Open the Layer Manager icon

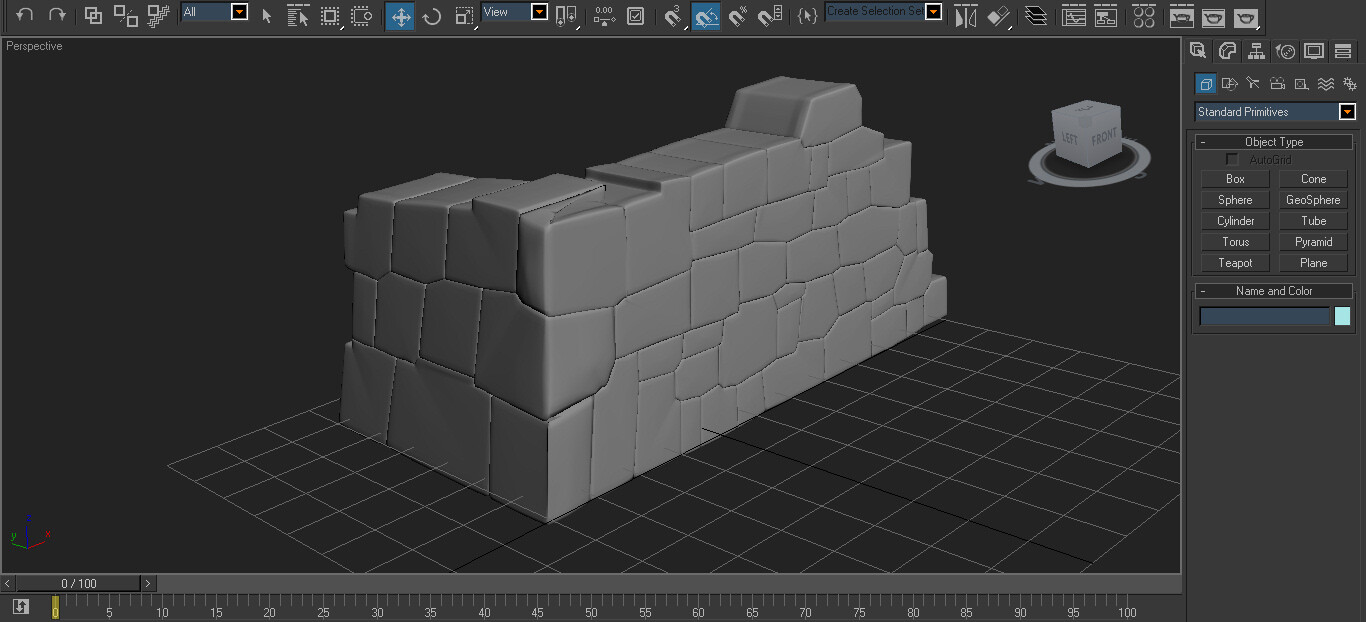(1037, 16)
